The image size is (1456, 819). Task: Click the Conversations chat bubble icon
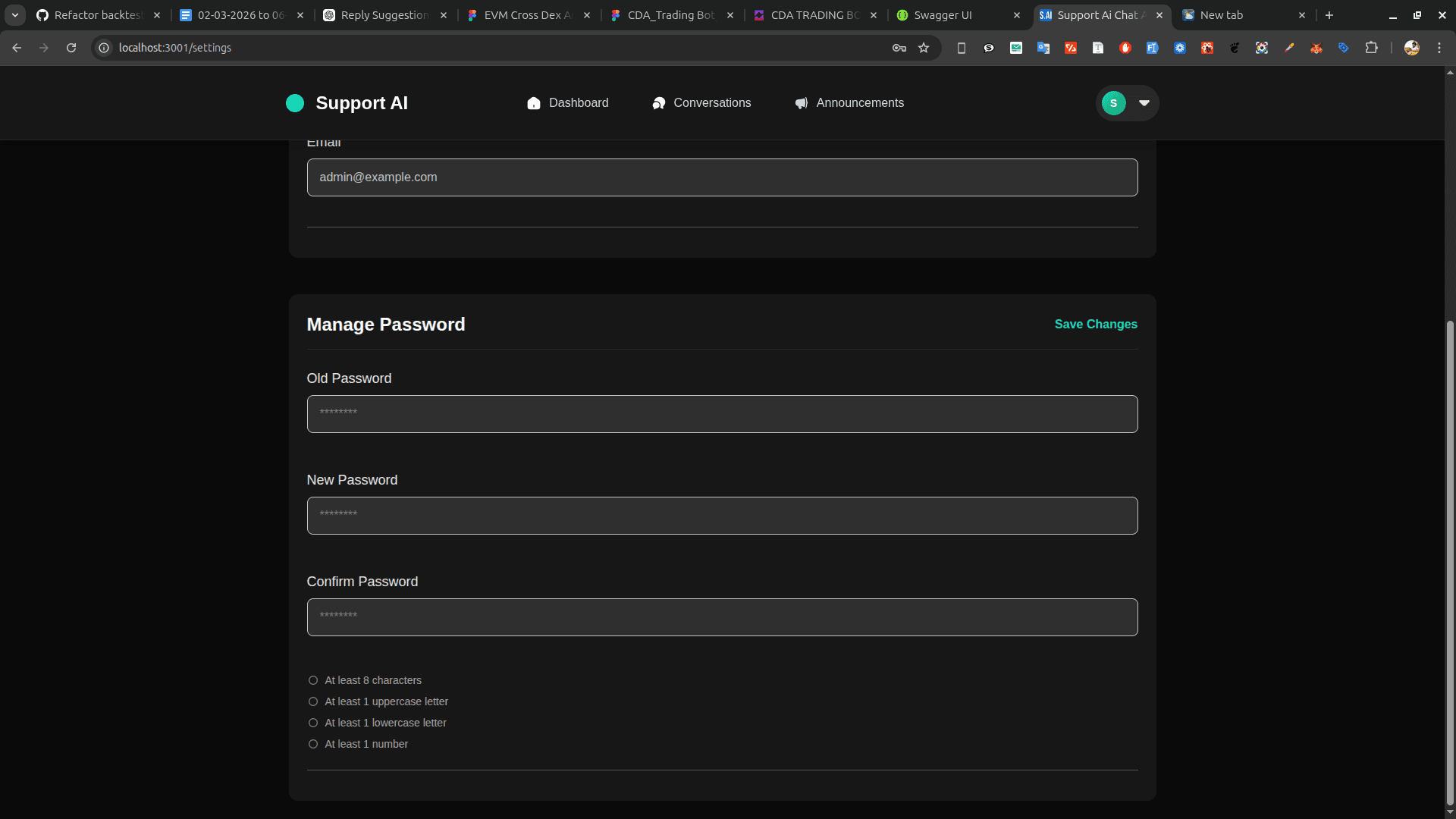click(659, 103)
